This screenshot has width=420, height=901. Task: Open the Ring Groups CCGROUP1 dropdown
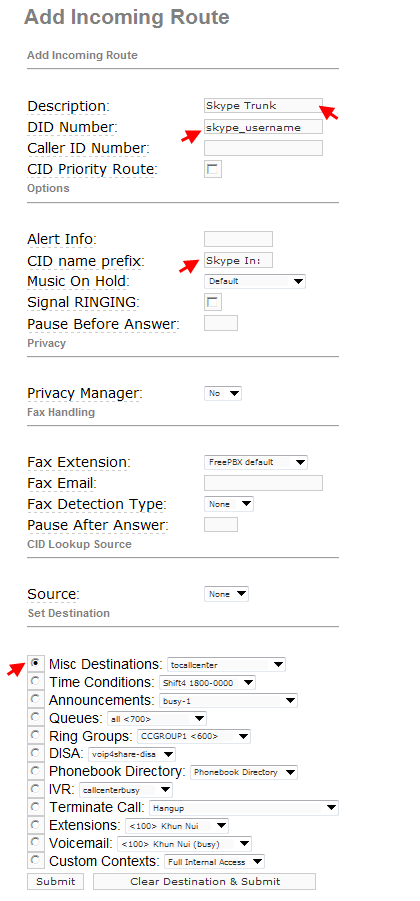(194, 736)
